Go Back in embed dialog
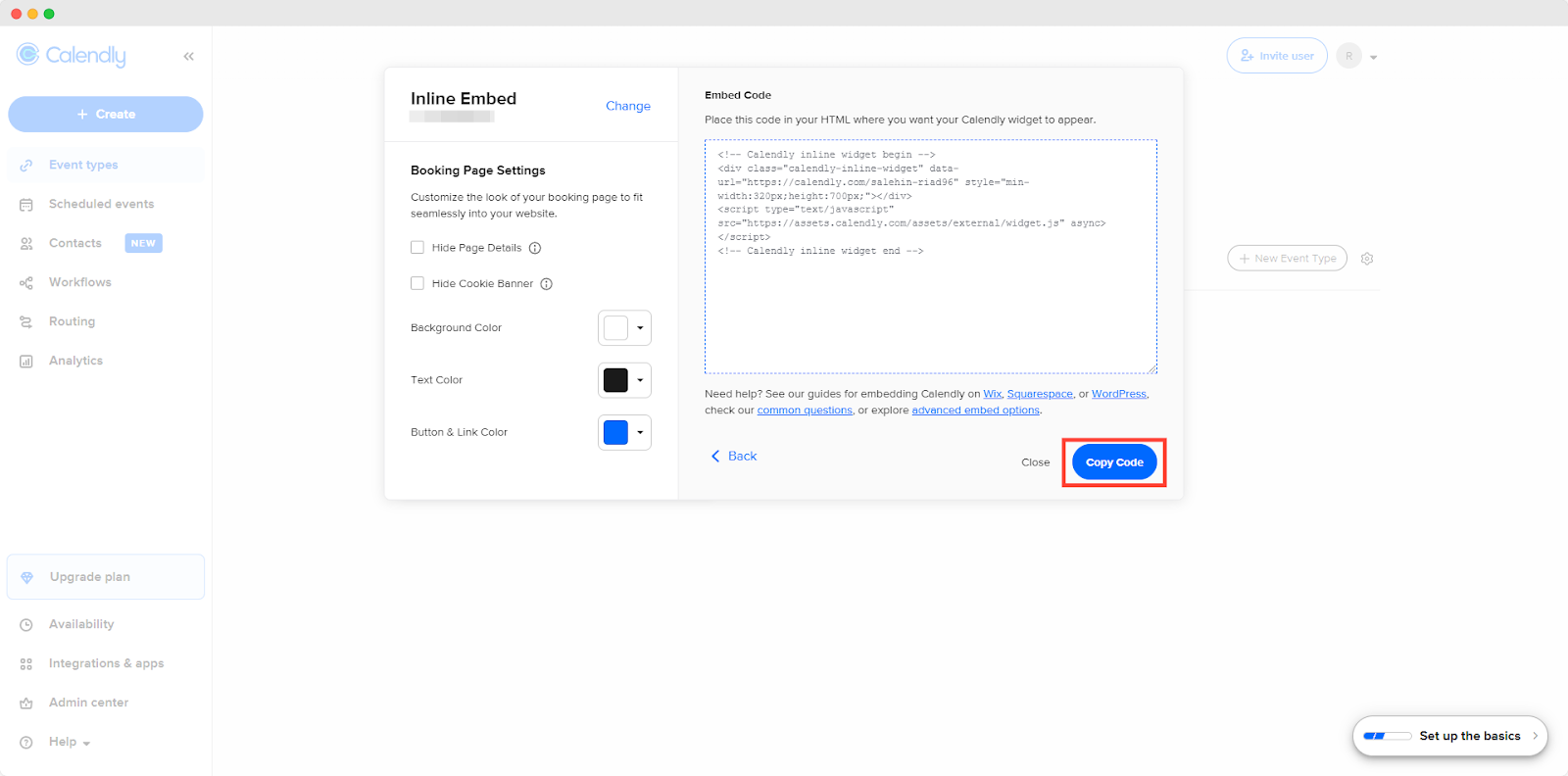The width and height of the screenshot is (1568, 776). pos(734,457)
